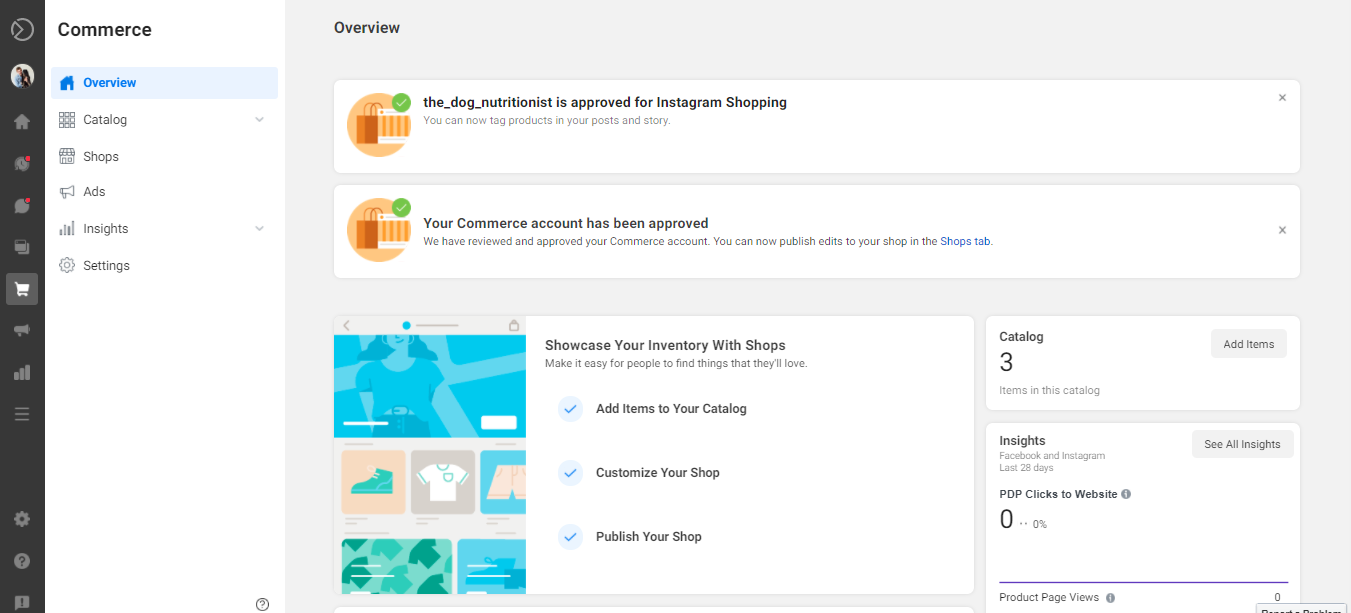Click the info icon beside PDP Clicks to Website

pyautogui.click(x=1126, y=494)
